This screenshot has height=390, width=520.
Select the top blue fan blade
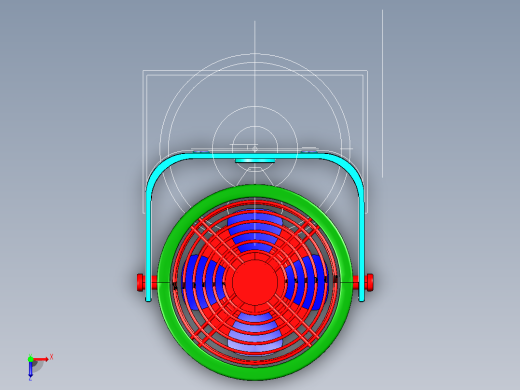pyautogui.click(x=255, y=231)
